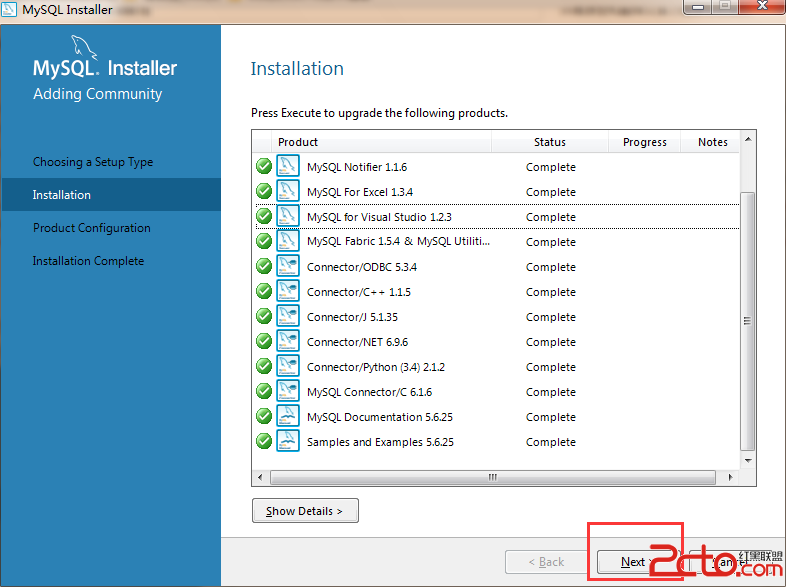Viewport: 786px width, 587px height.
Task: Sort by the Product column header
Action: click(381, 142)
